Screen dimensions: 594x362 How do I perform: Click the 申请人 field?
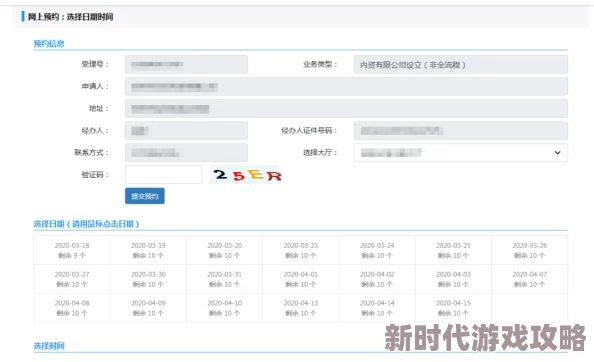(346, 86)
